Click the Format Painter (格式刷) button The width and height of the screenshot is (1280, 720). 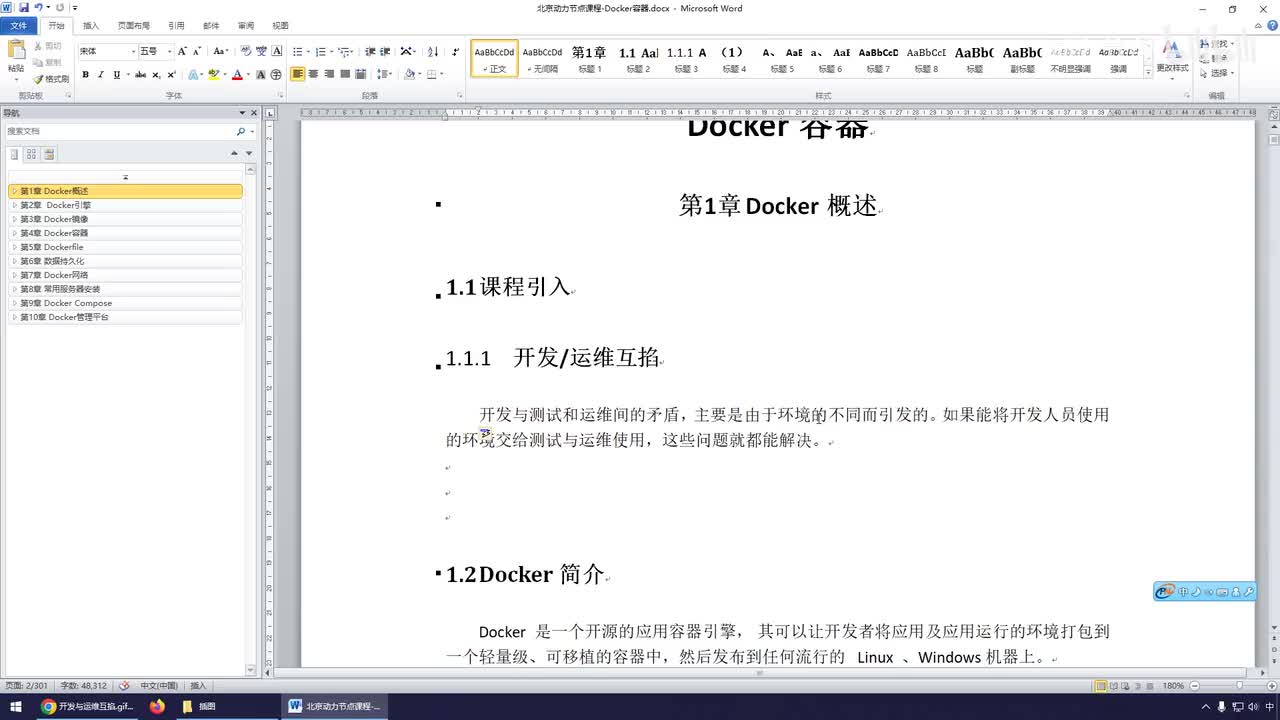pyautogui.click(x=51, y=79)
